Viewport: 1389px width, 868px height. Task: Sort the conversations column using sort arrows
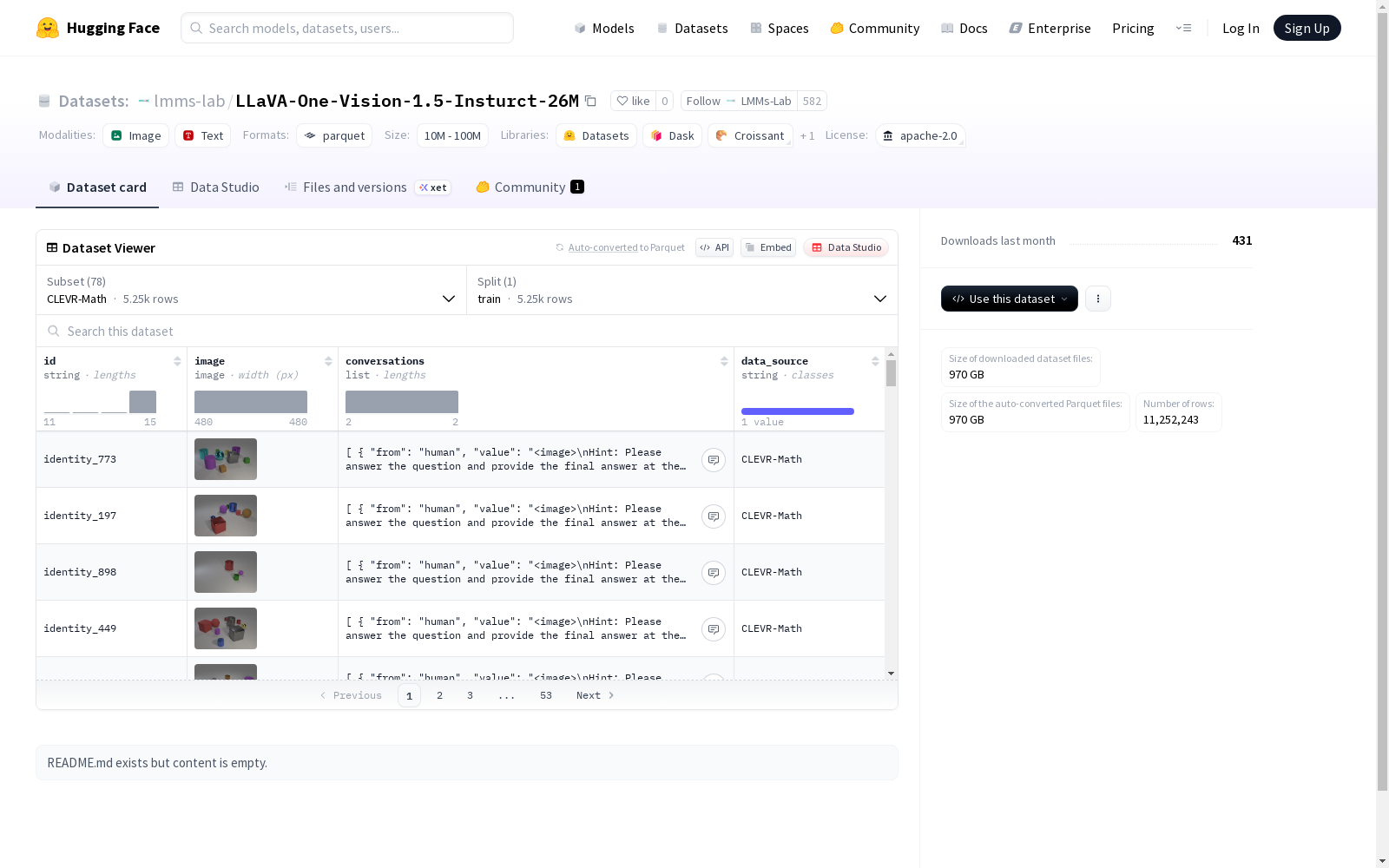724,361
